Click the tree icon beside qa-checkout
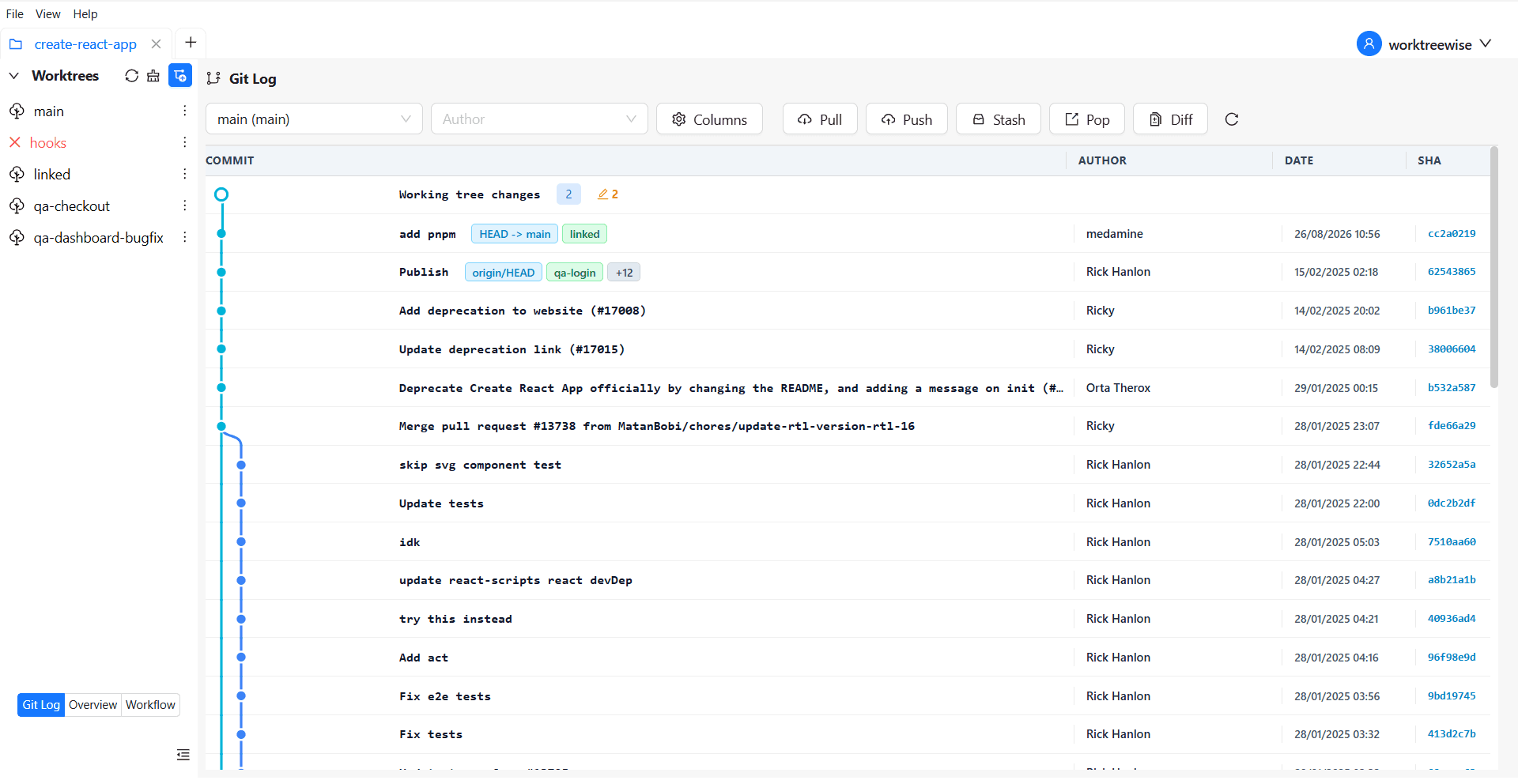 point(17,206)
